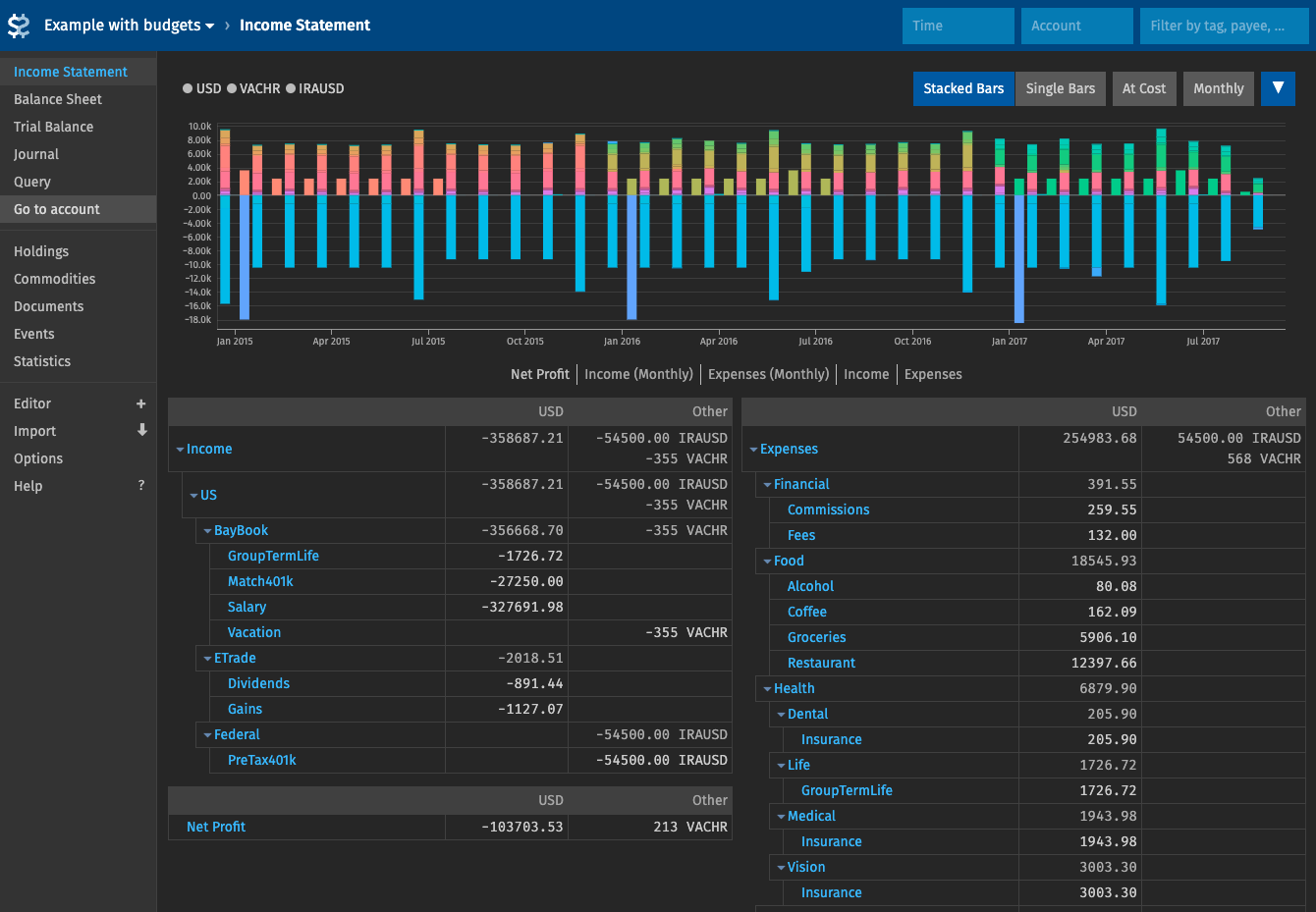Open the Example with budgets file dropdown

(x=129, y=26)
